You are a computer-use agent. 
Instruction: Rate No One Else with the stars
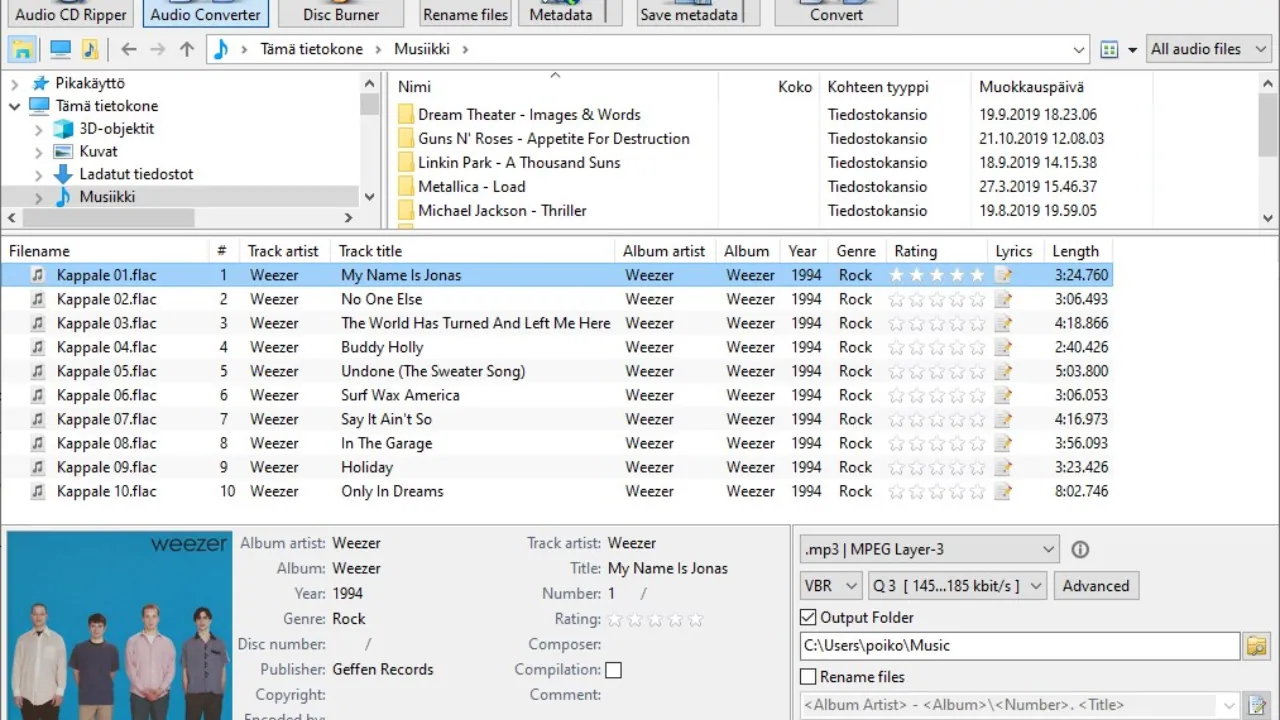point(937,299)
